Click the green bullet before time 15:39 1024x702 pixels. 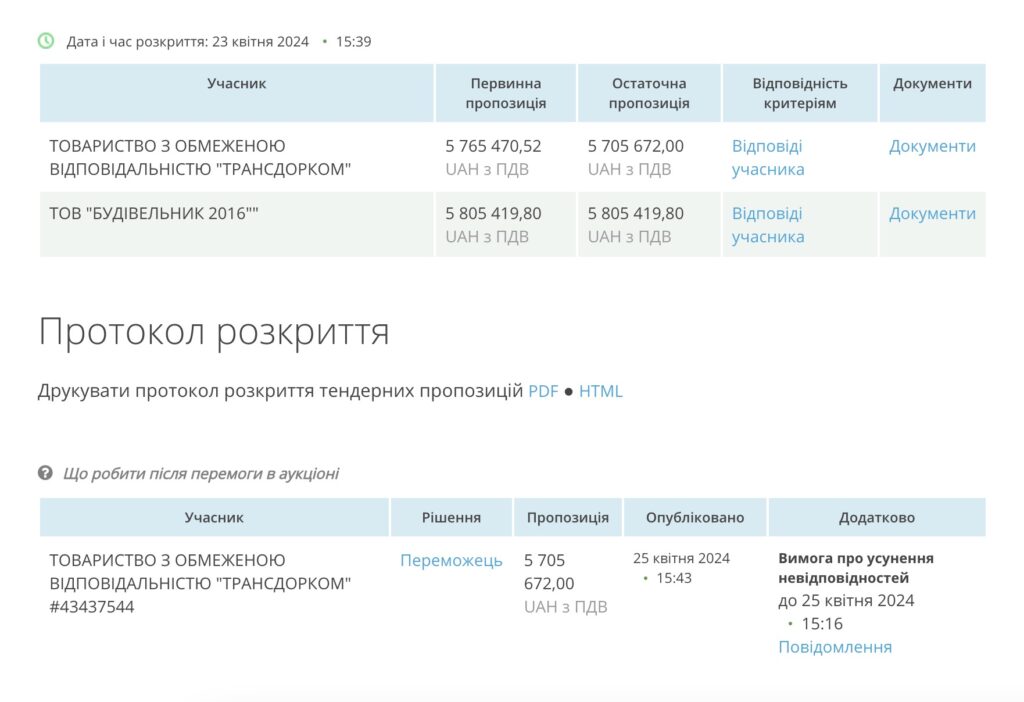coord(324,42)
